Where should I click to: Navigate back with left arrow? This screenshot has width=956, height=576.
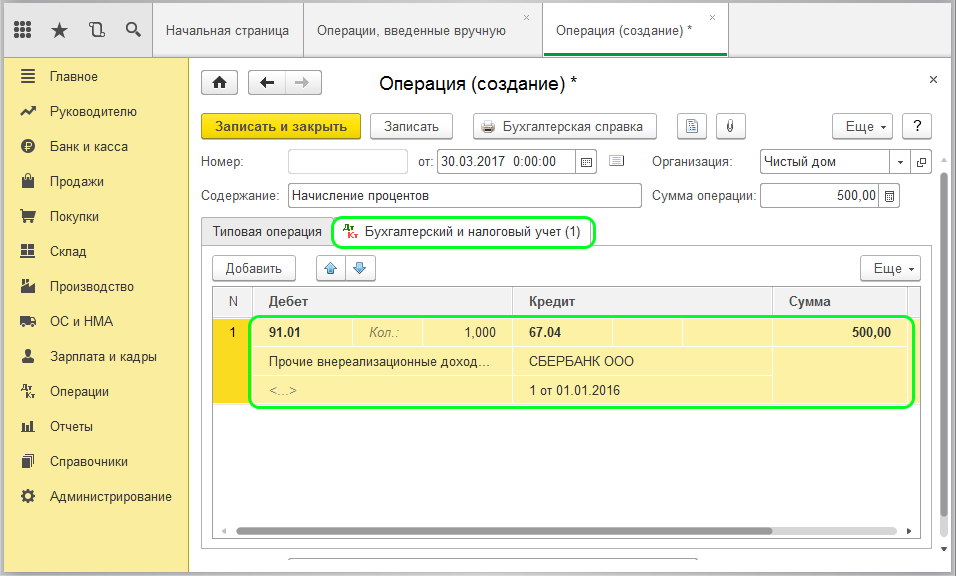(266, 82)
